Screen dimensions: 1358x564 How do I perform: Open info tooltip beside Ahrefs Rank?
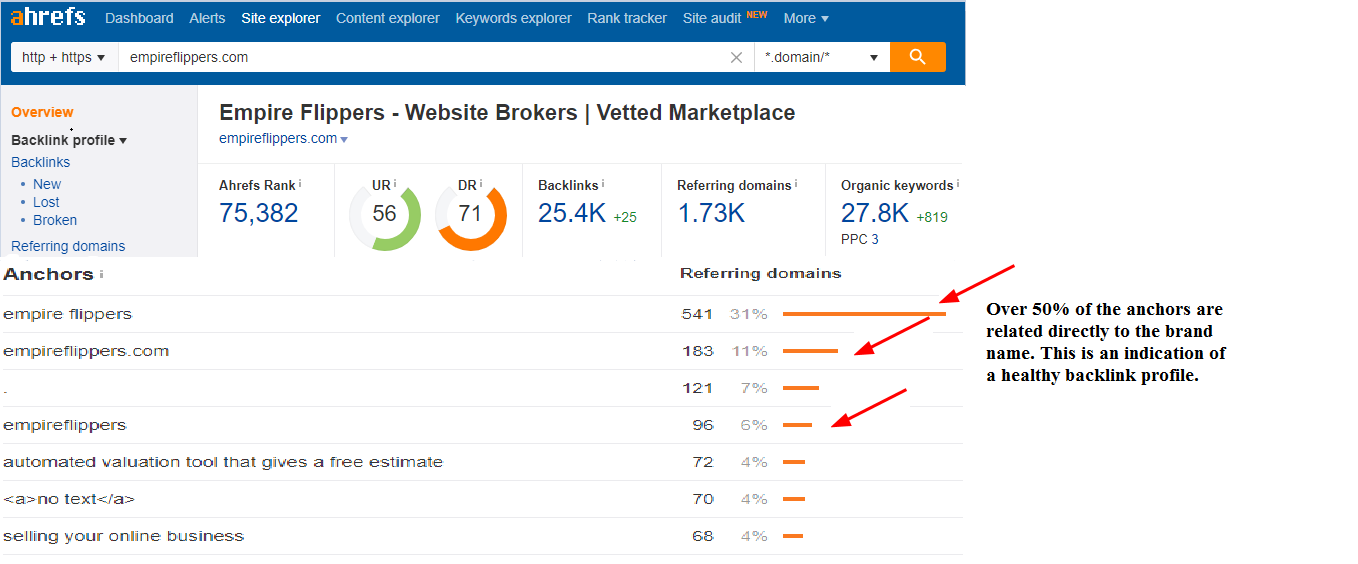click(300, 184)
